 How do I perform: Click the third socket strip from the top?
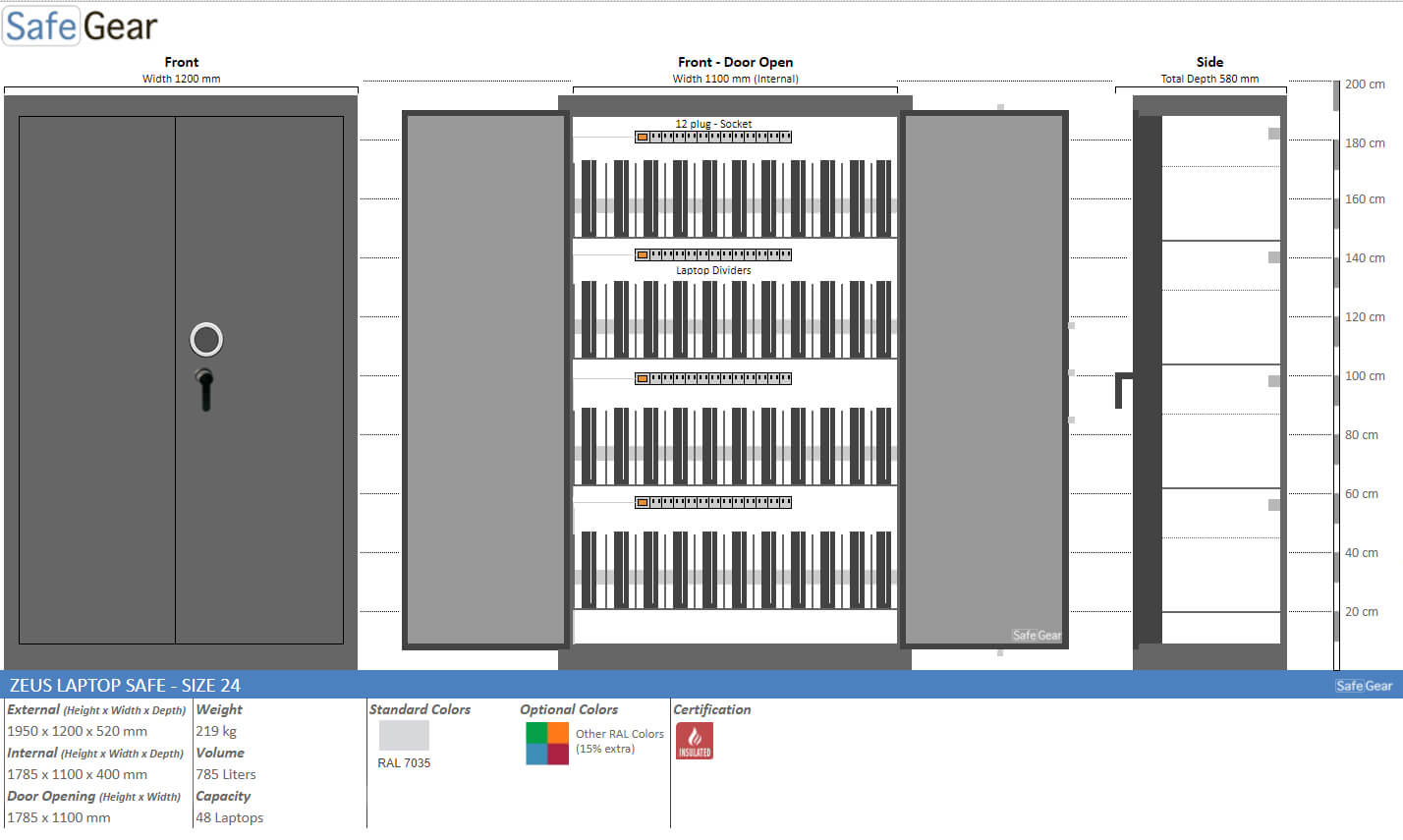(x=713, y=378)
